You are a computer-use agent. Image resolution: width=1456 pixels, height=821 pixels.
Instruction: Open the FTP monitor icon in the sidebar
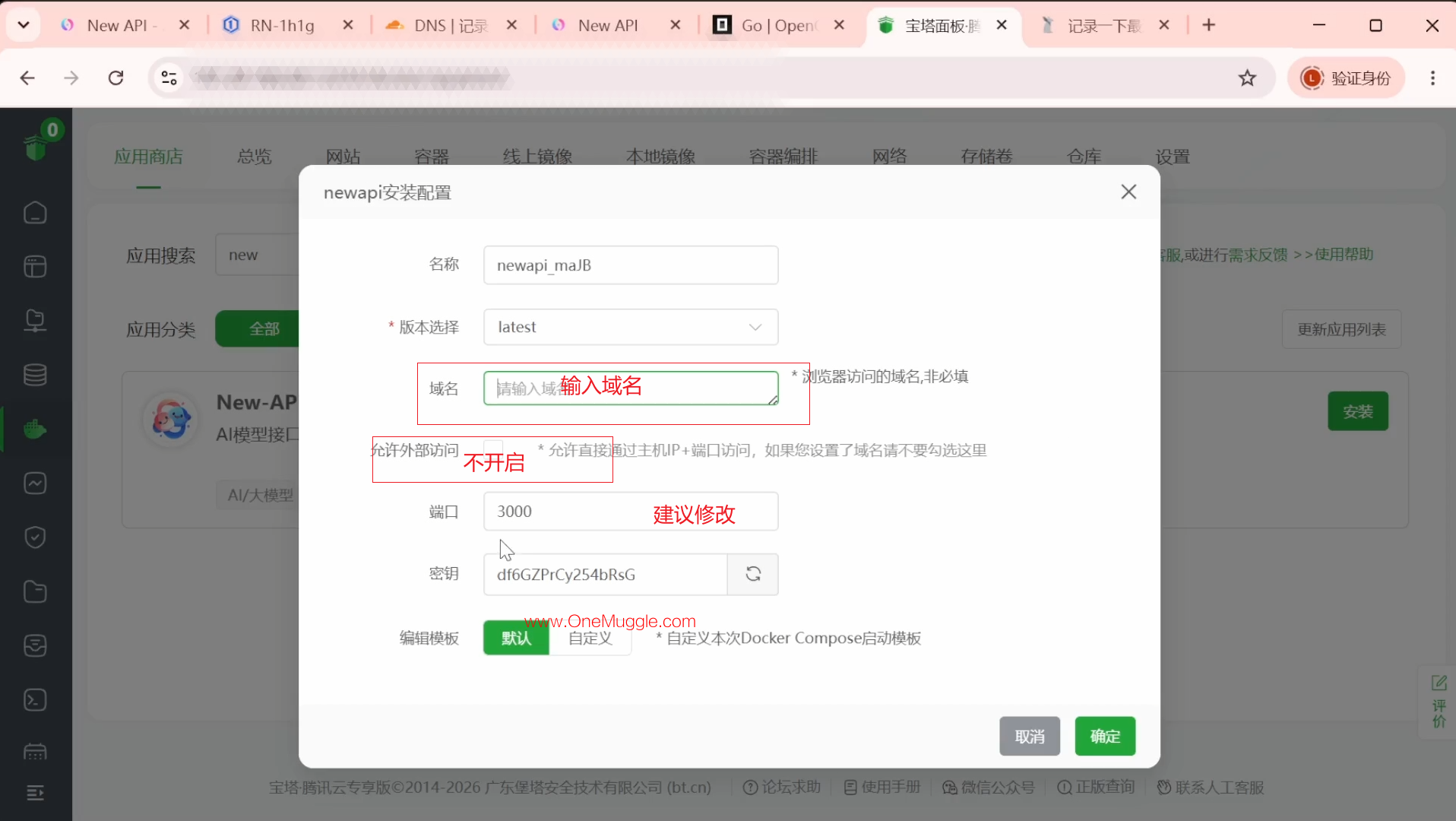pos(35,321)
